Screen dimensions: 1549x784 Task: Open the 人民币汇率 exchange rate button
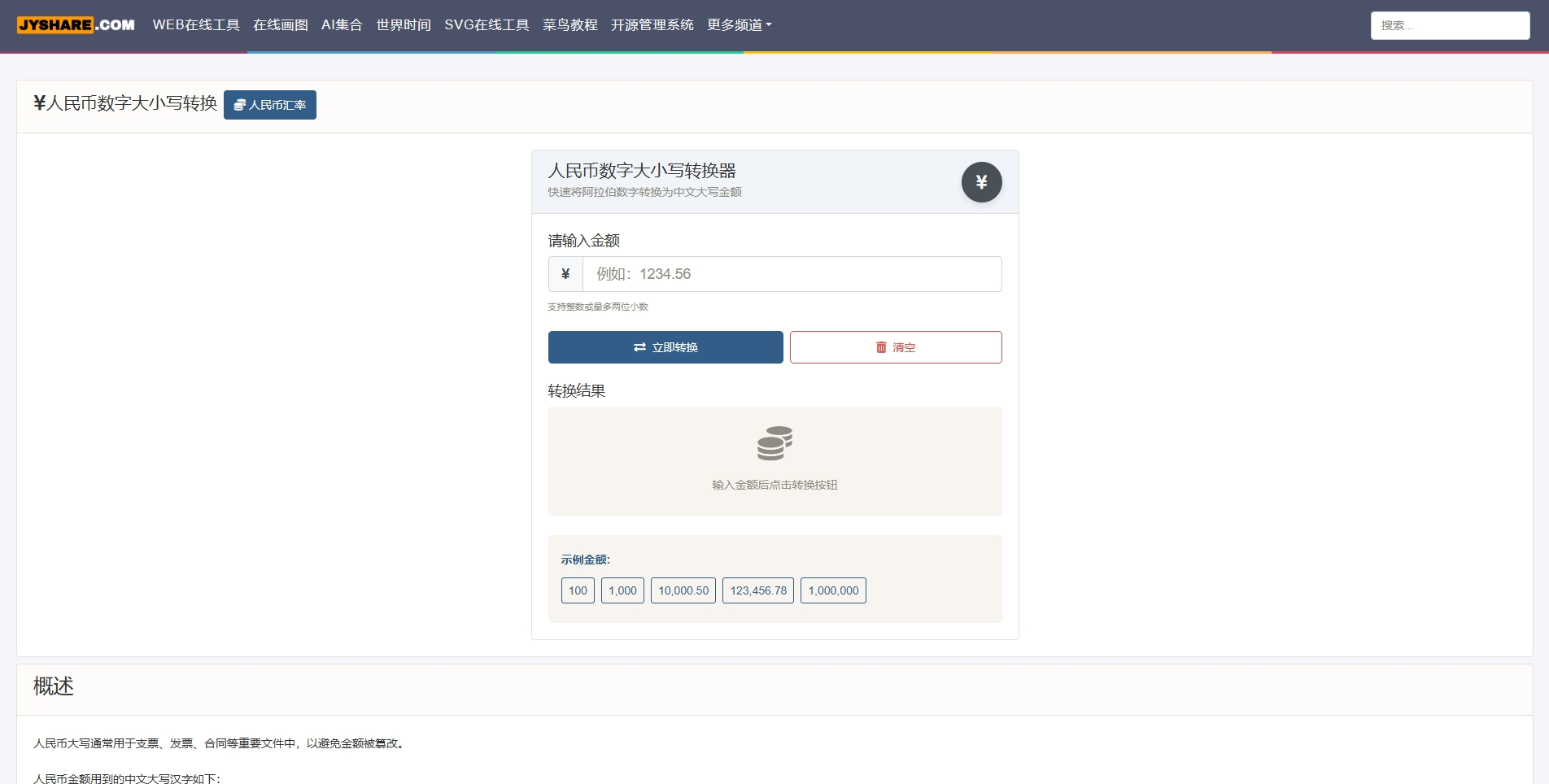tap(270, 105)
